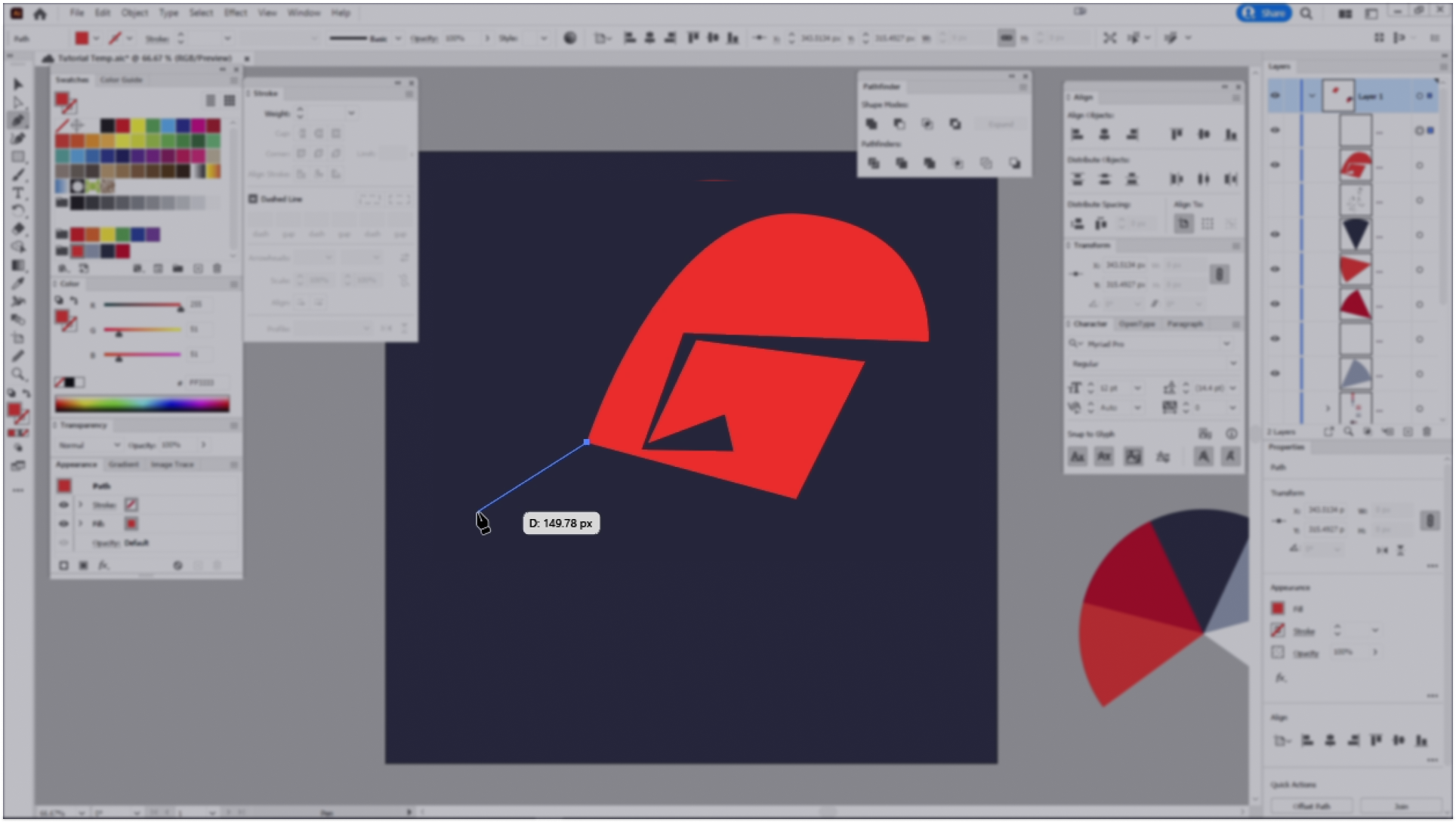Enable the Dashed Line checkbox

click(x=253, y=199)
